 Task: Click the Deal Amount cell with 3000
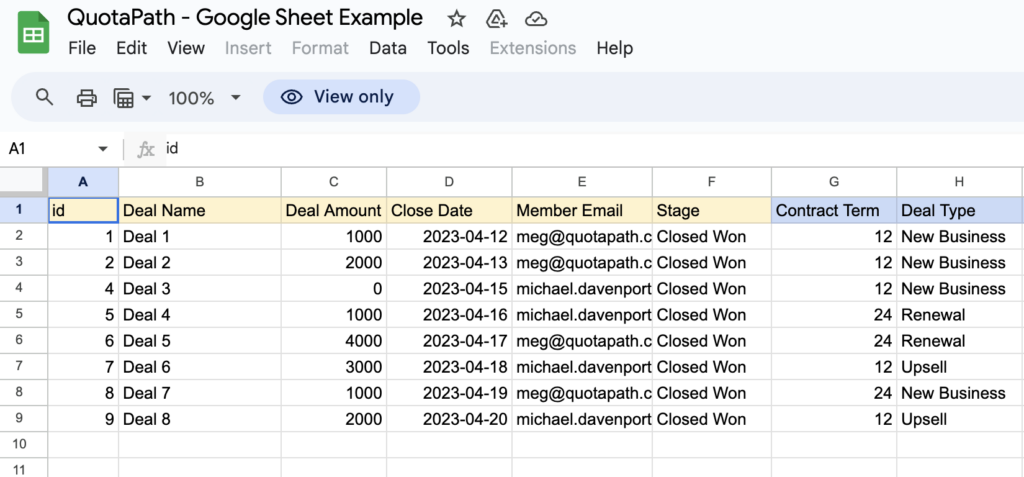click(x=334, y=367)
